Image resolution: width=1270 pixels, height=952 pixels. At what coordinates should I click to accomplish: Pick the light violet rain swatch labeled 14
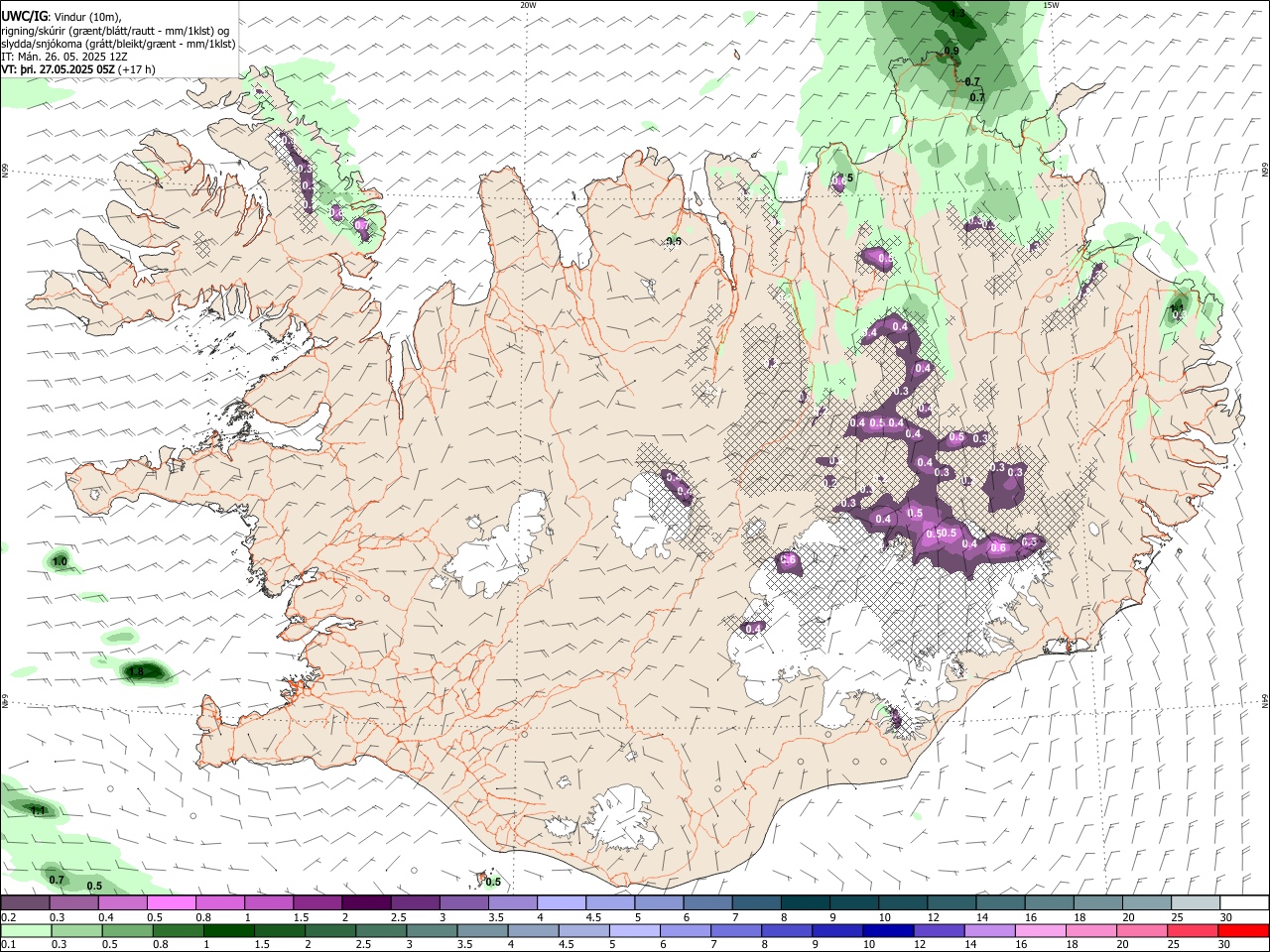990,930
